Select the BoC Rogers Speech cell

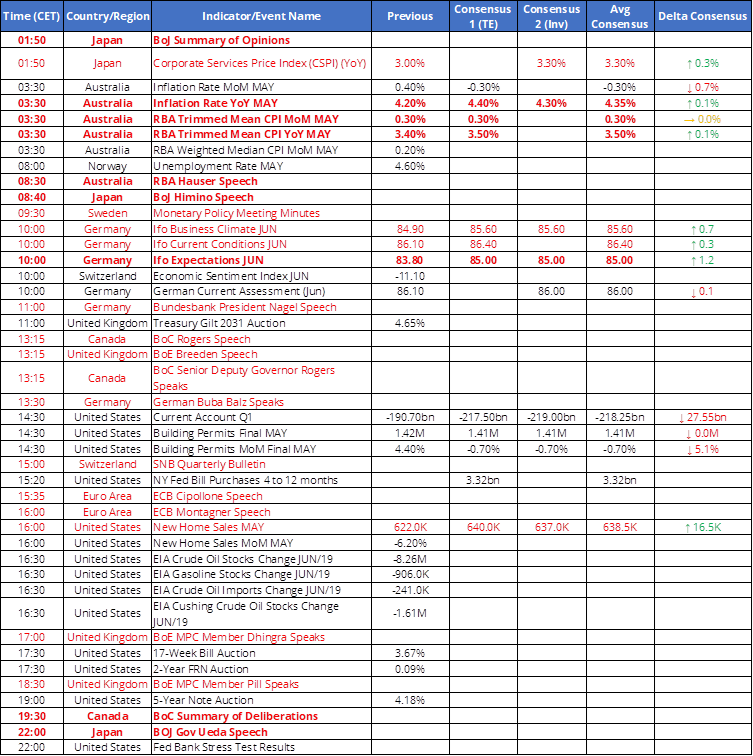click(x=261, y=339)
